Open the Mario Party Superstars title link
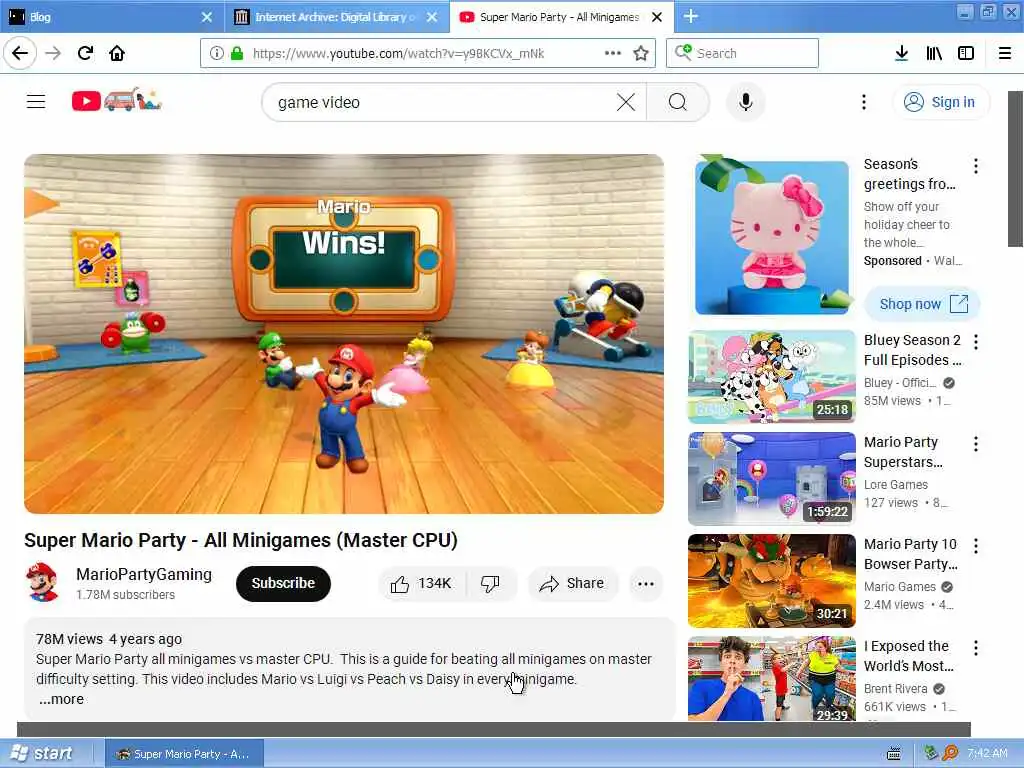The width and height of the screenshot is (1024, 768). tap(903, 452)
